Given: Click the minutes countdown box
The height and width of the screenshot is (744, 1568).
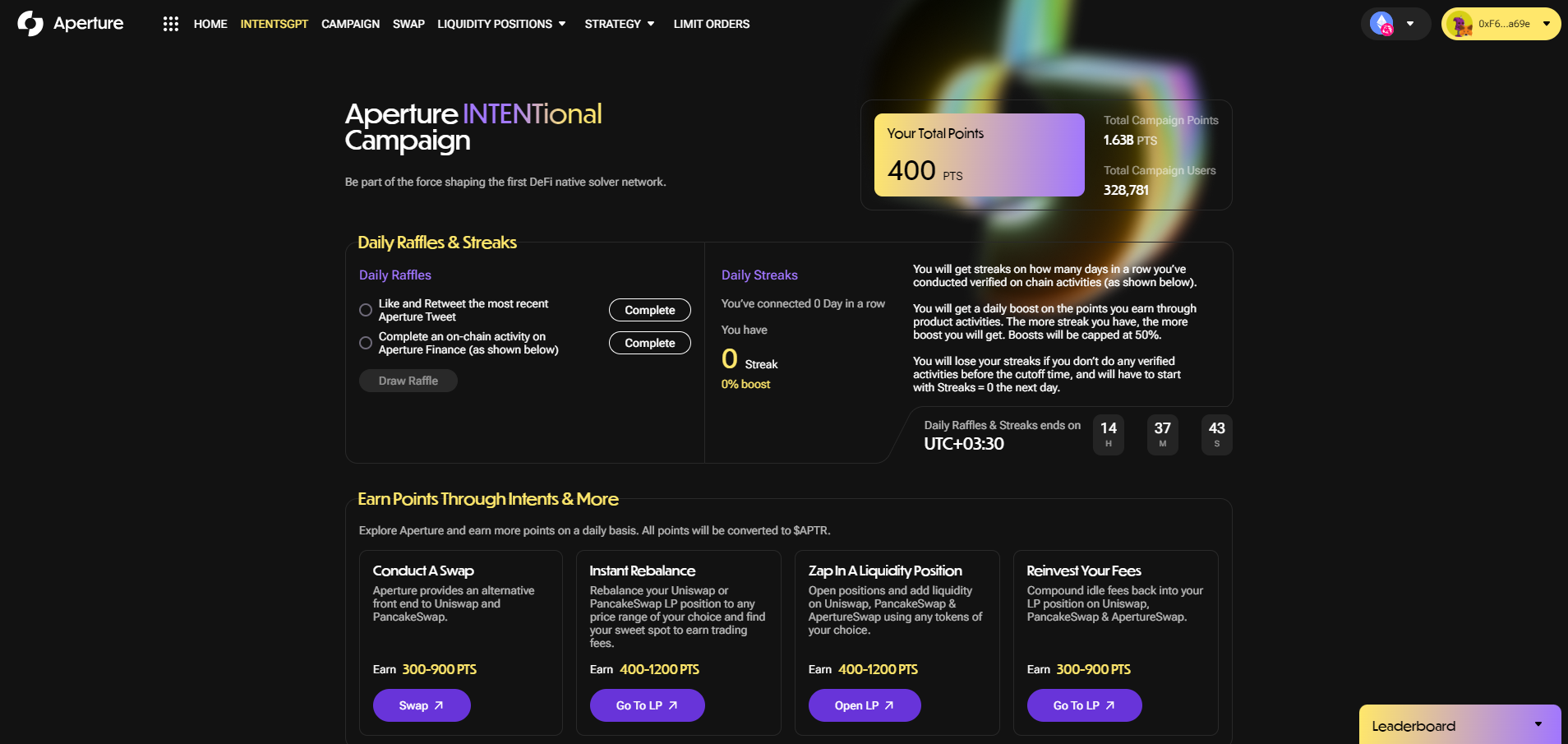Looking at the screenshot, I should (1163, 434).
